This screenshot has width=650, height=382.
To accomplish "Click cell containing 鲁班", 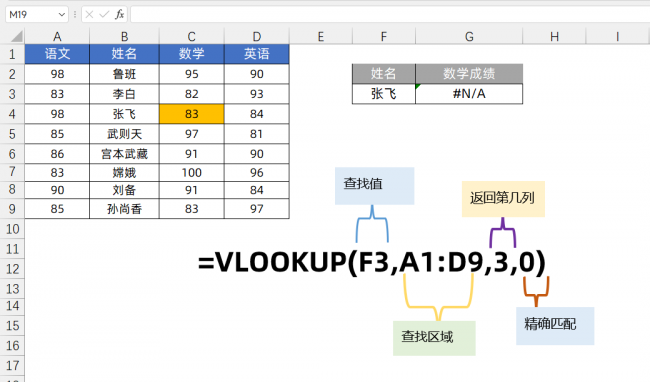I will click(124, 74).
